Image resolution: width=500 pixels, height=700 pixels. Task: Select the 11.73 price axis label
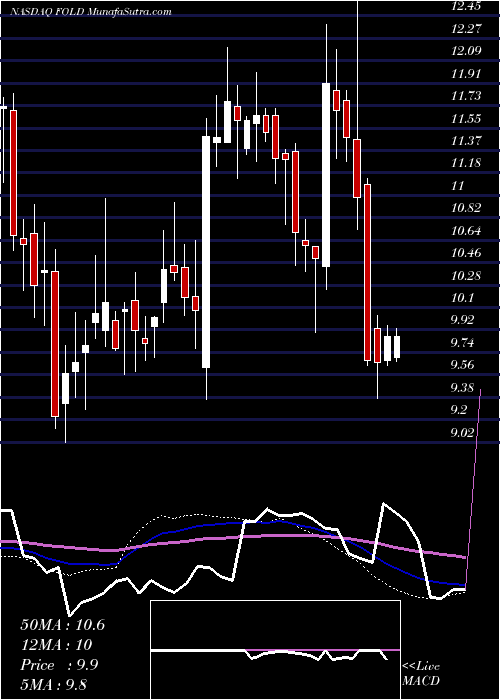tap(466, 96)
